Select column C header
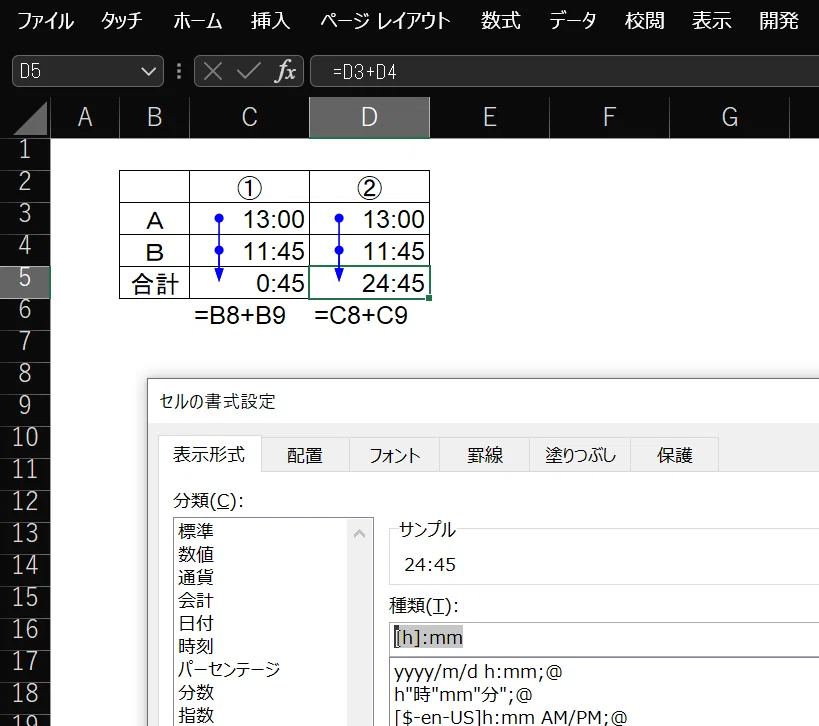Screen dimensions: 819x726 click(x=249, y=117)
